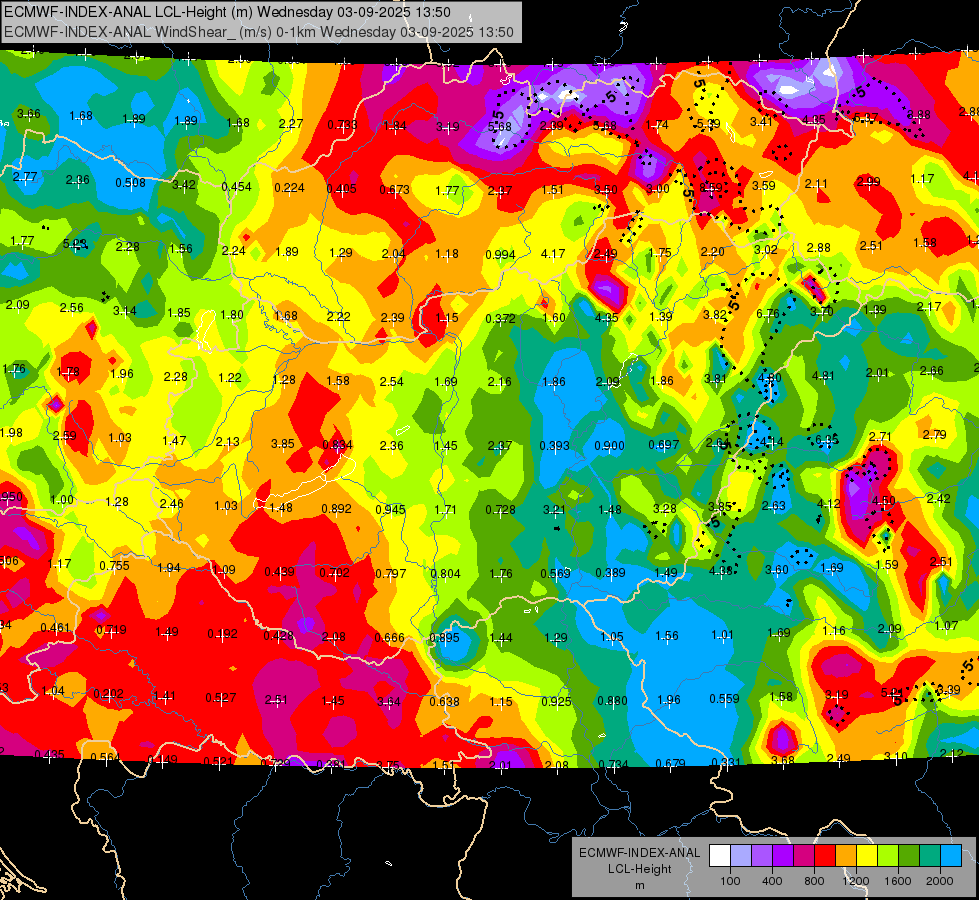Click the wind shear value 0.405
The width and height of the screenshot is (979, 900).
click(x=342, y=189)
